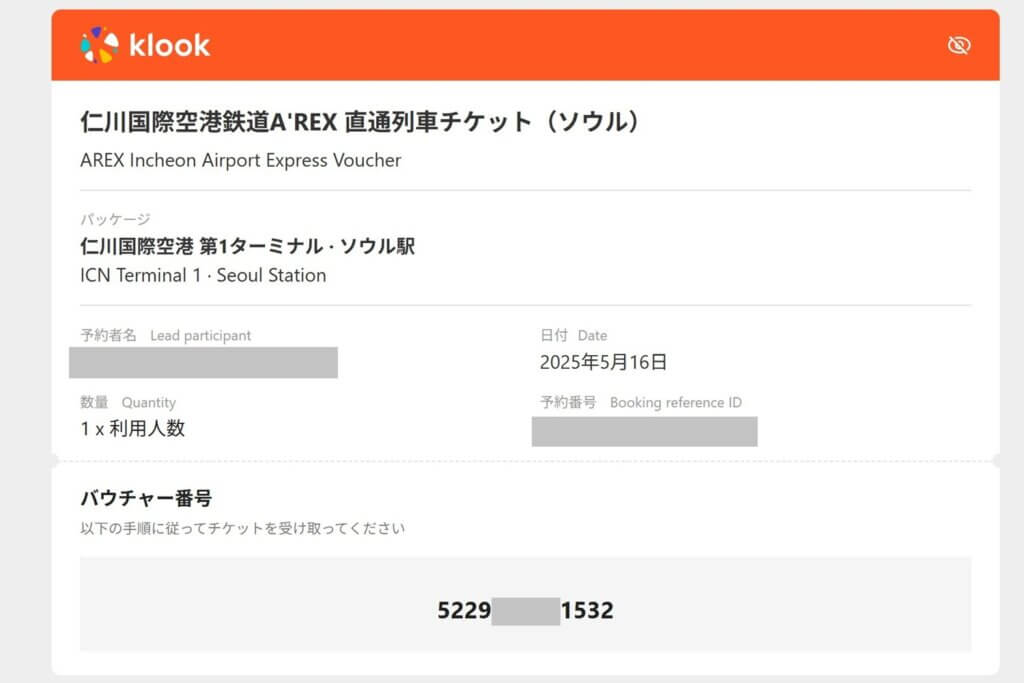Click the 仁川国際空港 第1ターミナル package name
The image size is (1024, 683).
[x=247, y=246]
